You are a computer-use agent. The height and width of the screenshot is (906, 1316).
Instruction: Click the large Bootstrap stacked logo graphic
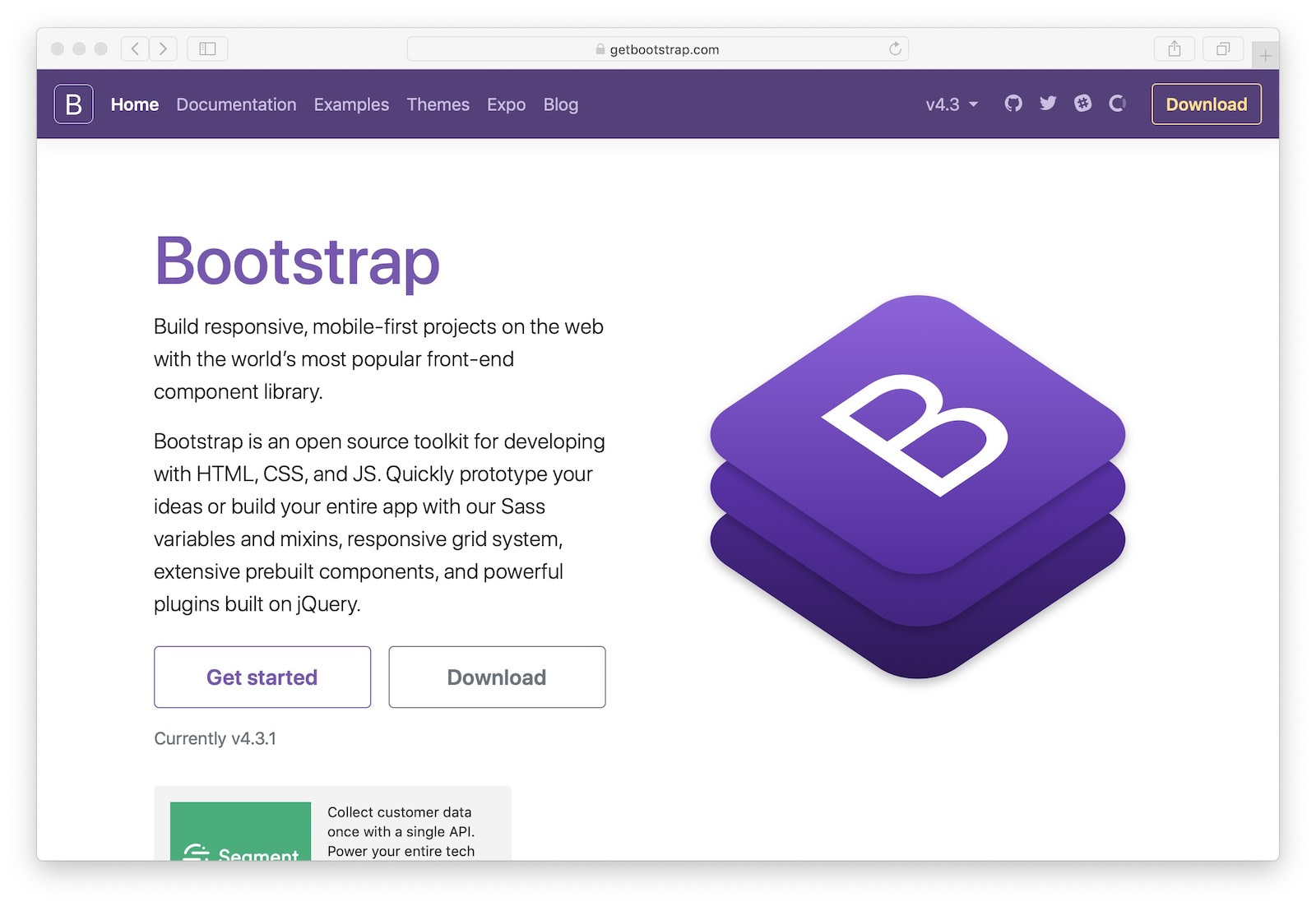click(918, 487)
